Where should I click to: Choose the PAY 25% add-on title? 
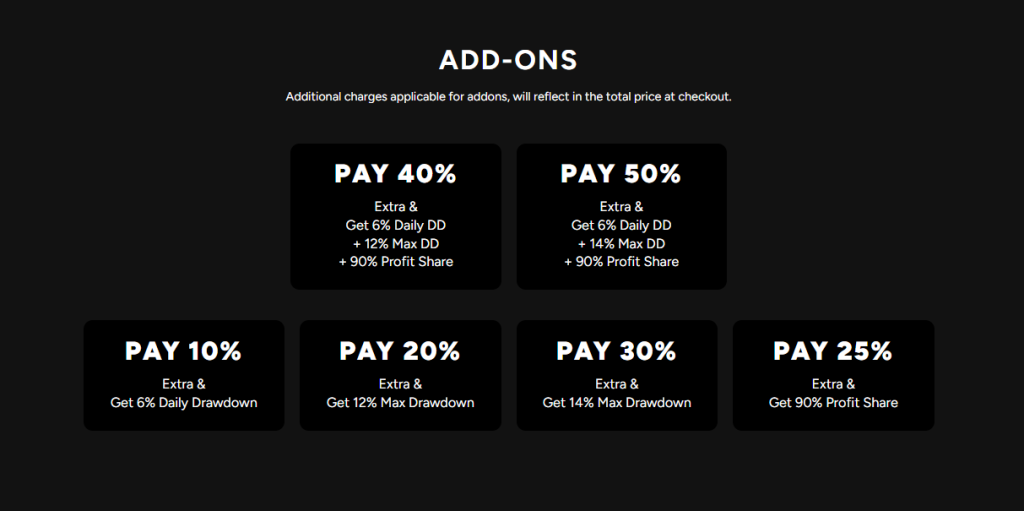coord(833,351)
